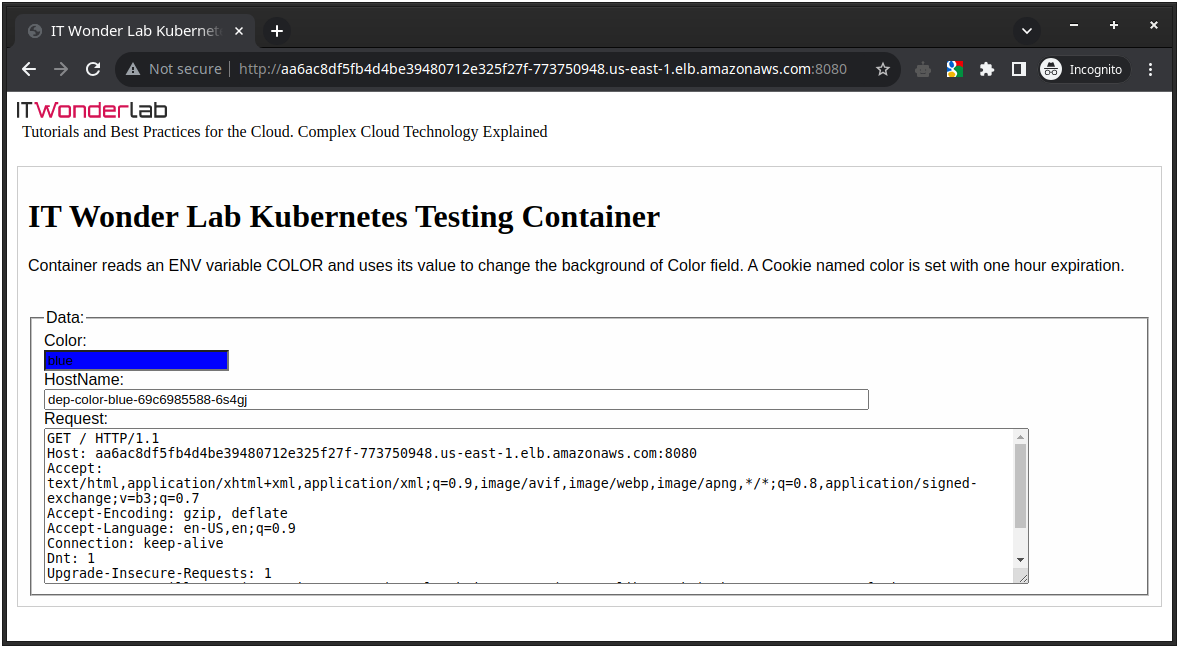Image resolution: width=1179 pixels, height=648 pixels.
Task: Click the robot extension icon
Action: pos(921,69)
